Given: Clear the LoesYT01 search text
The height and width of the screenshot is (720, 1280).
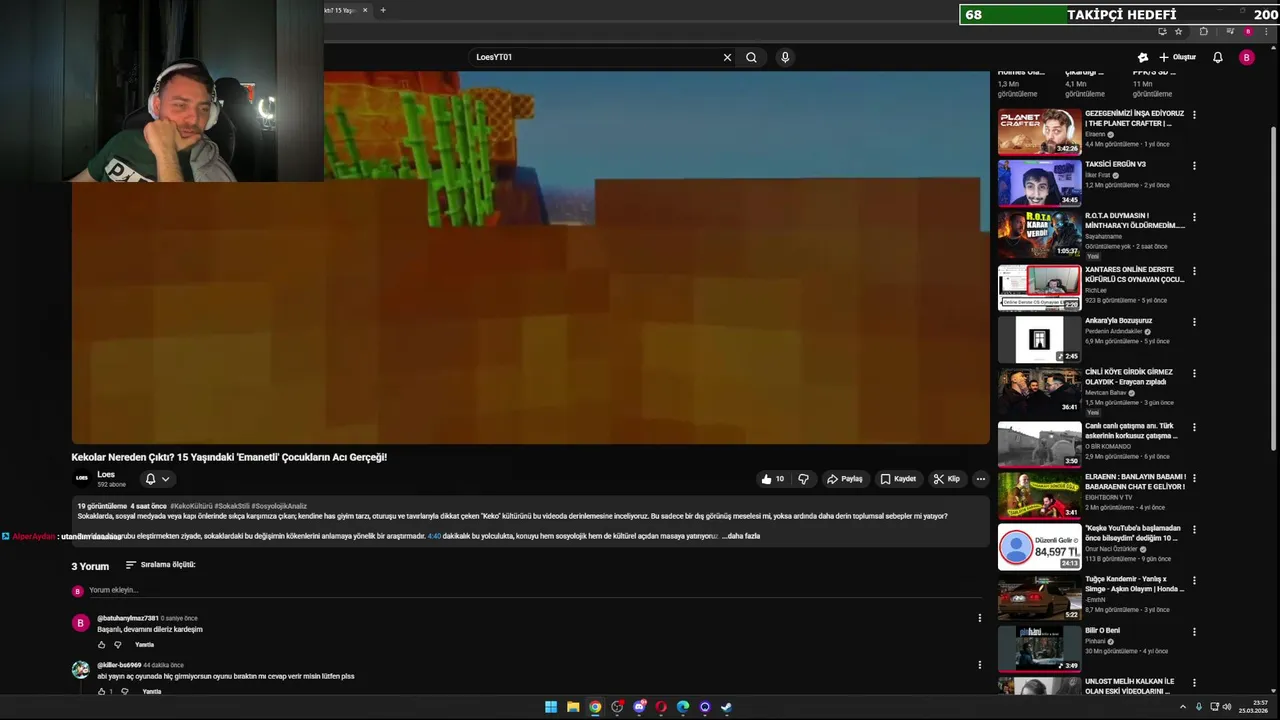Looking at the screenshot, I should [x=727, y=57].
